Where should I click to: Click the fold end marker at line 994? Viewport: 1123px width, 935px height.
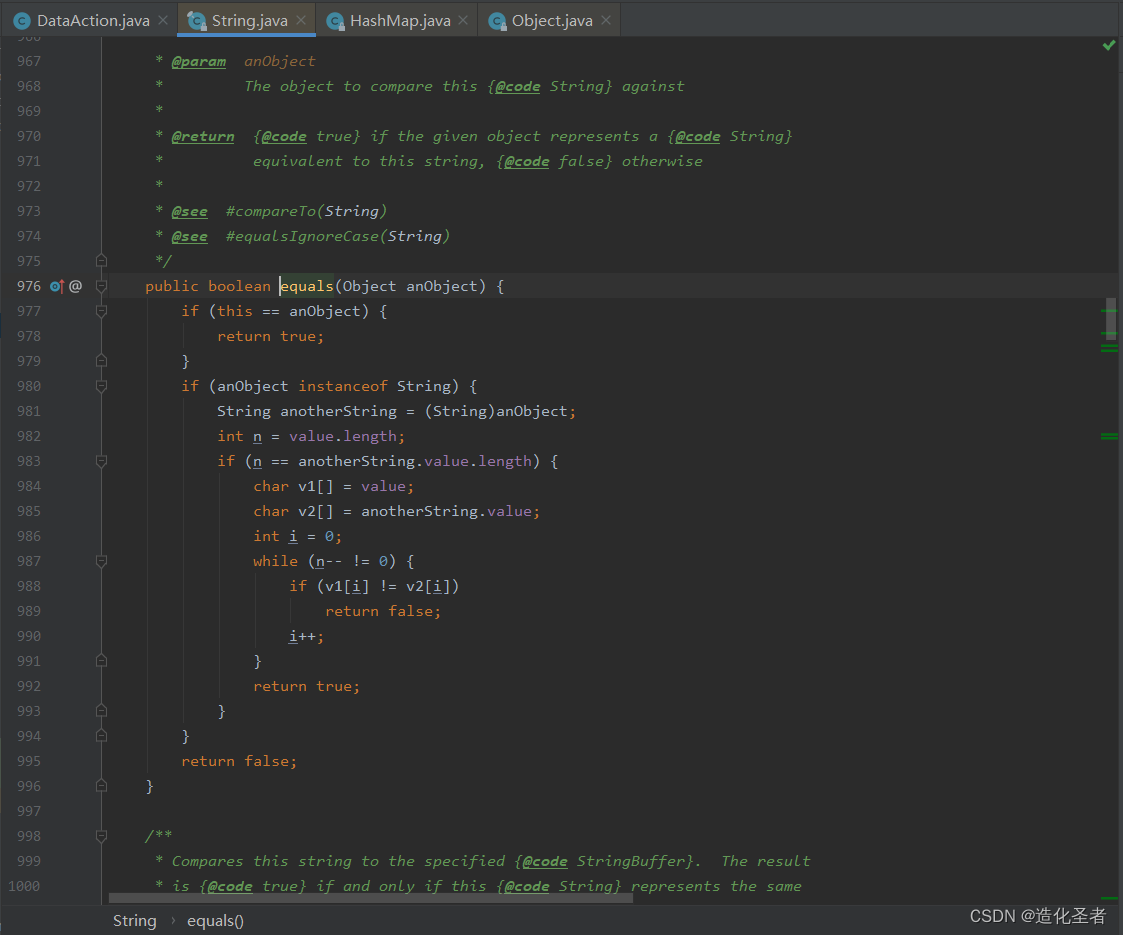click(x=102, y=736)
